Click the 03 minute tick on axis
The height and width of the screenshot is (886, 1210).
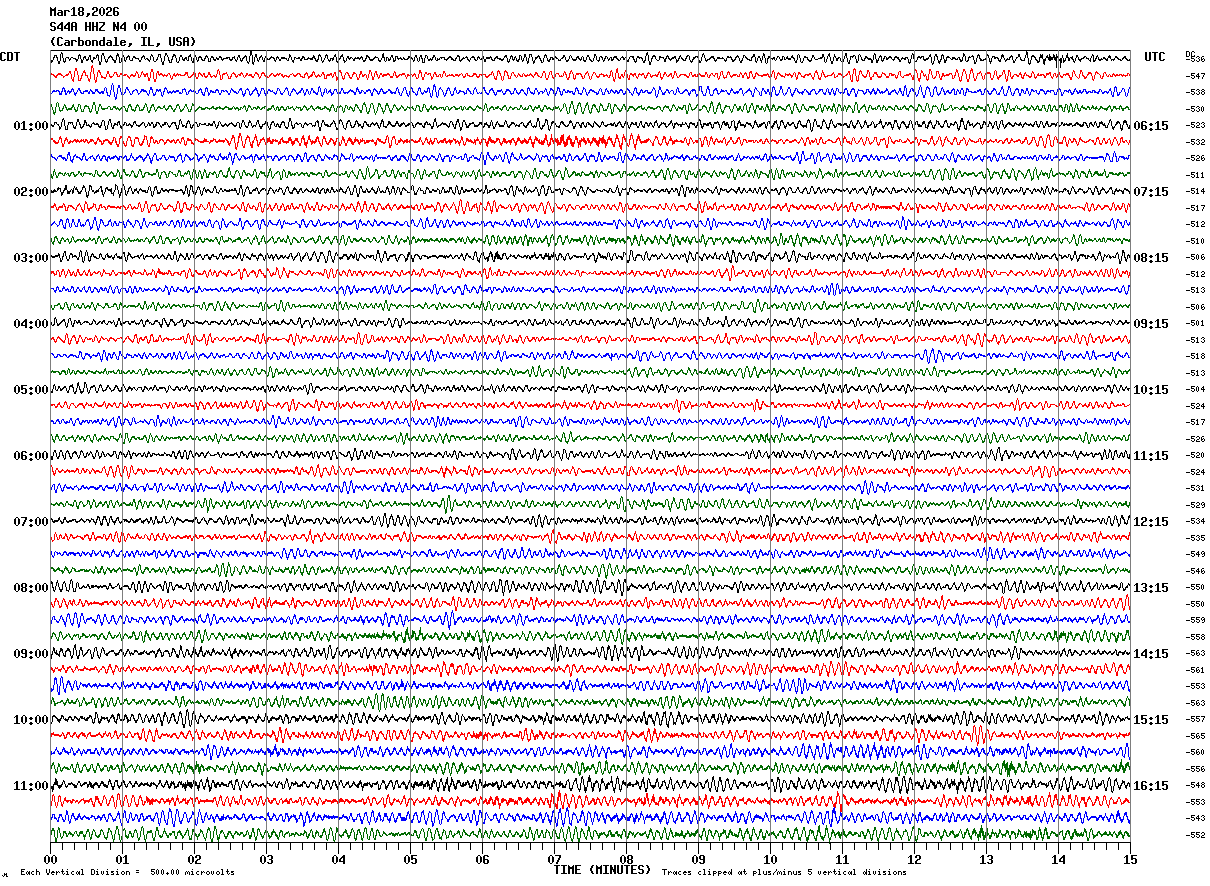pos(266,859)
